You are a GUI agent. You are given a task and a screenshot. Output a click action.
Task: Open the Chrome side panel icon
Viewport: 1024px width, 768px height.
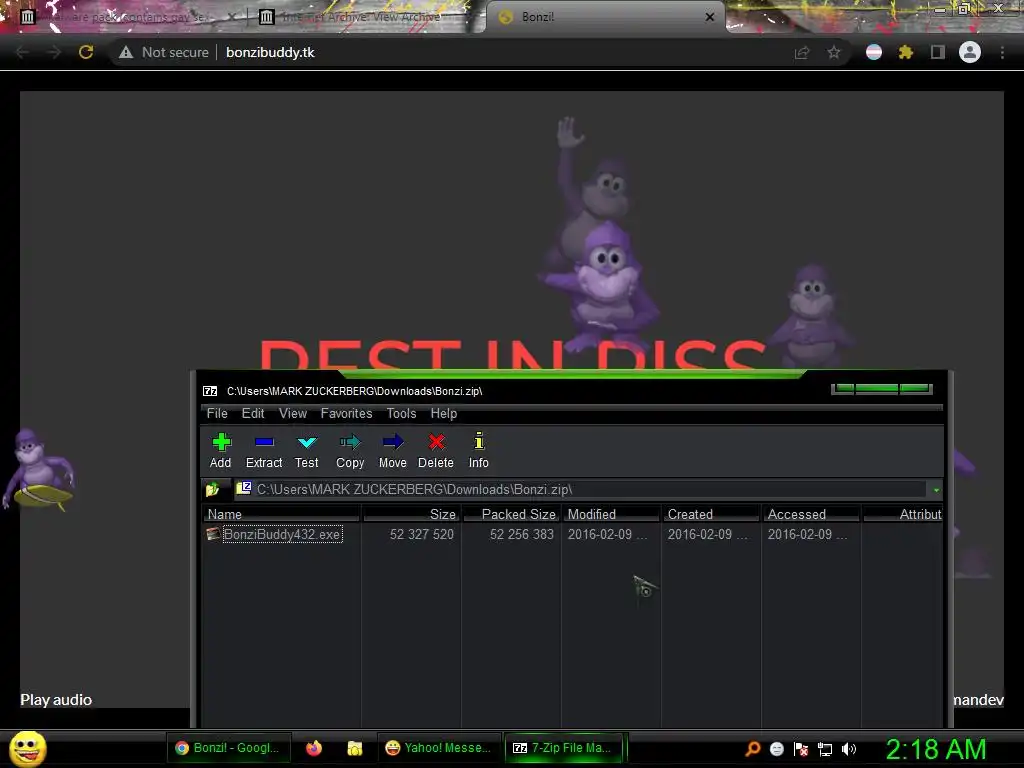point(938,52)
